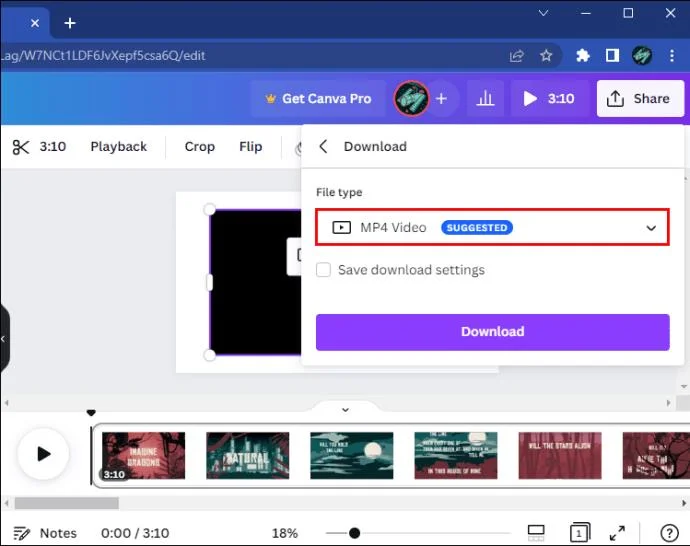
Task: Enter fullscreen with expand arrows icon
Action: [x=617, y=533]
